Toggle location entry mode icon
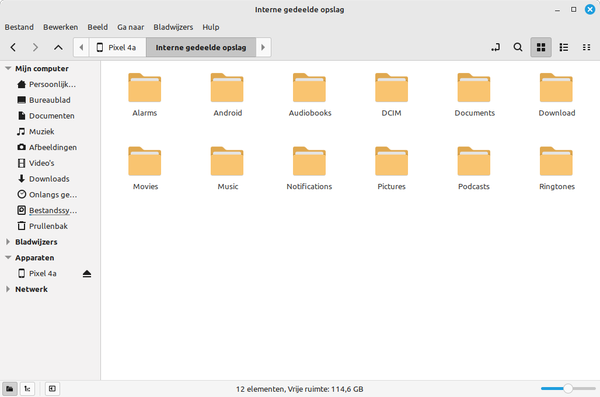 click(x=496, y=47)
